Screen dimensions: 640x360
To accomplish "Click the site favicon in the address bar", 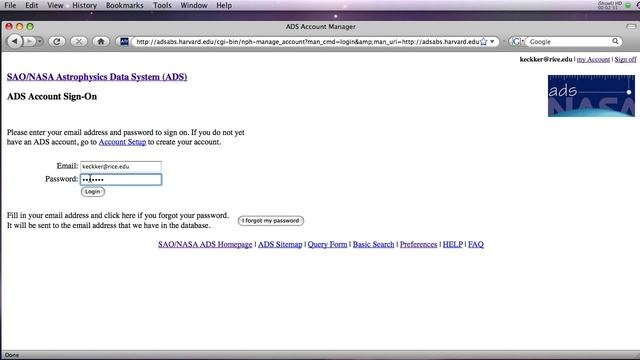I will tap(124, 42).
